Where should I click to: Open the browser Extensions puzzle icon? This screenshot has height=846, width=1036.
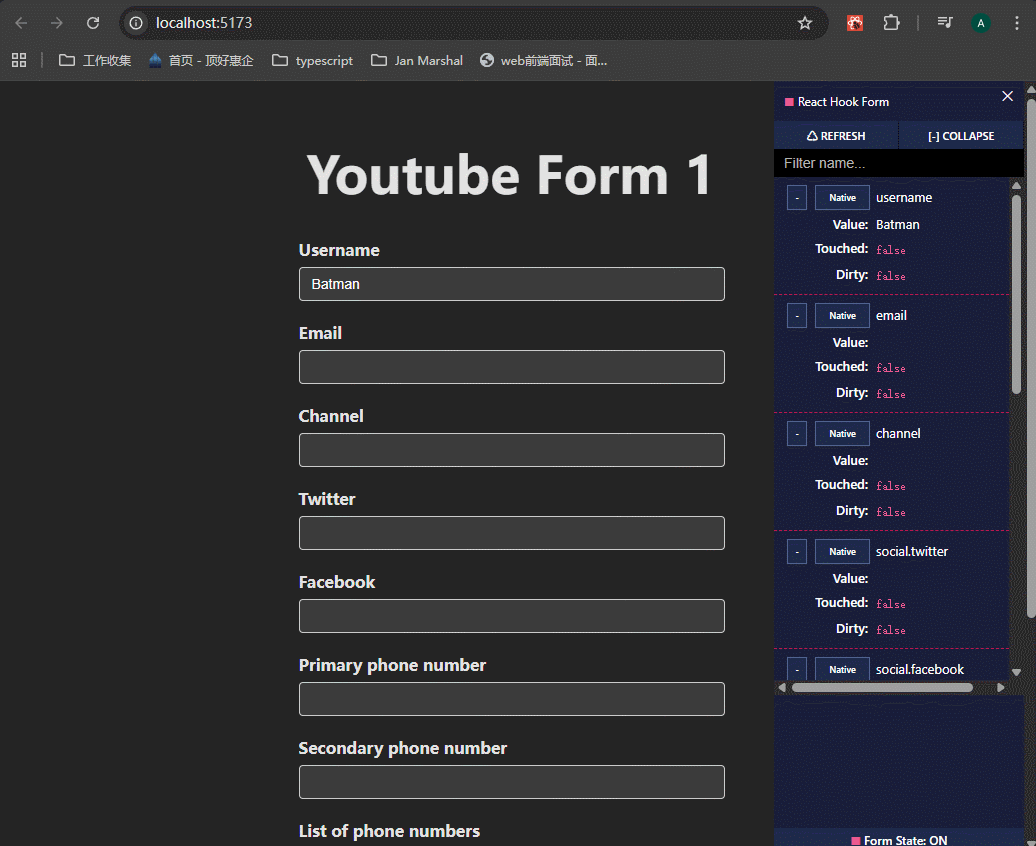coord(891,23)
